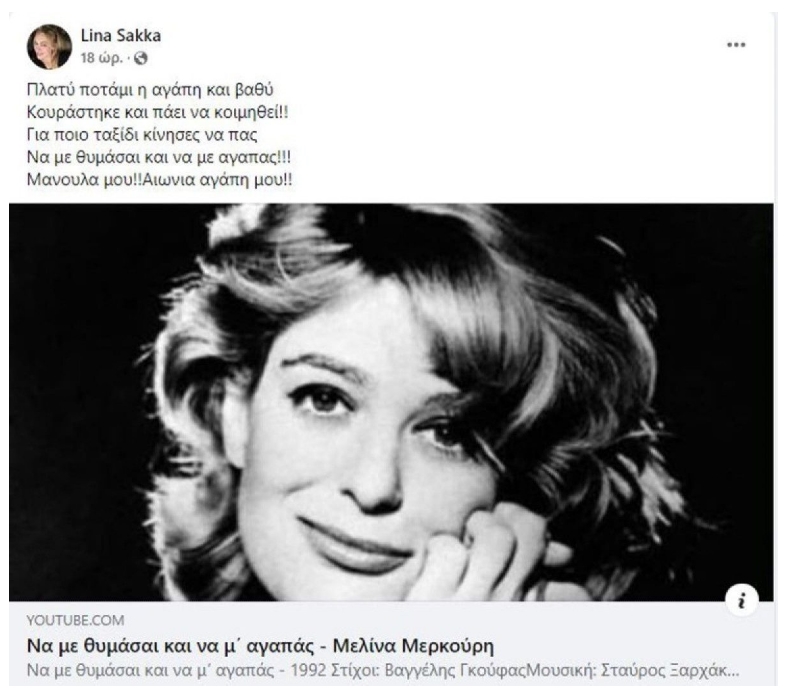
Task: Click the 1992 Στίχοι video description text
Action: click(x=382, y=671)
